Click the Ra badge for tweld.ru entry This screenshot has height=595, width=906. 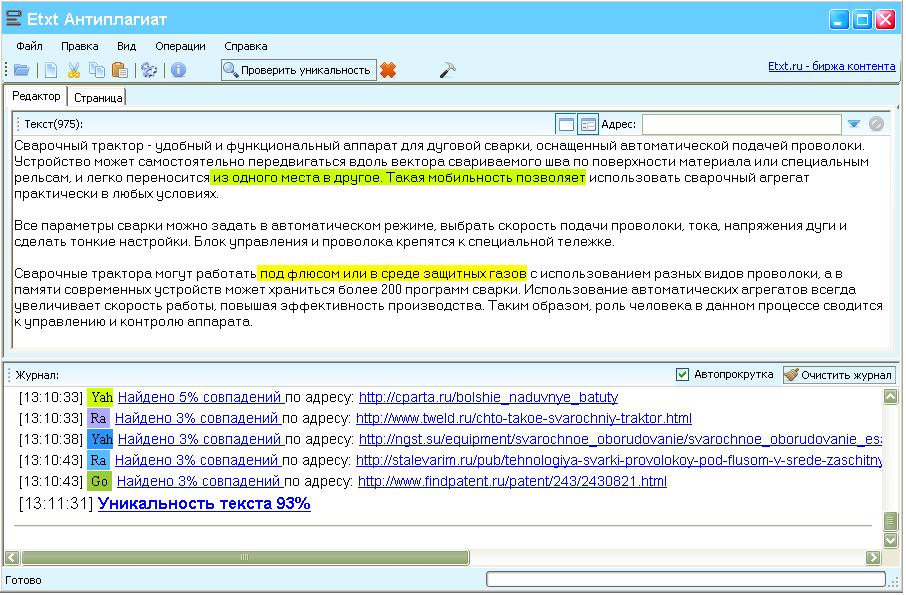98,418
